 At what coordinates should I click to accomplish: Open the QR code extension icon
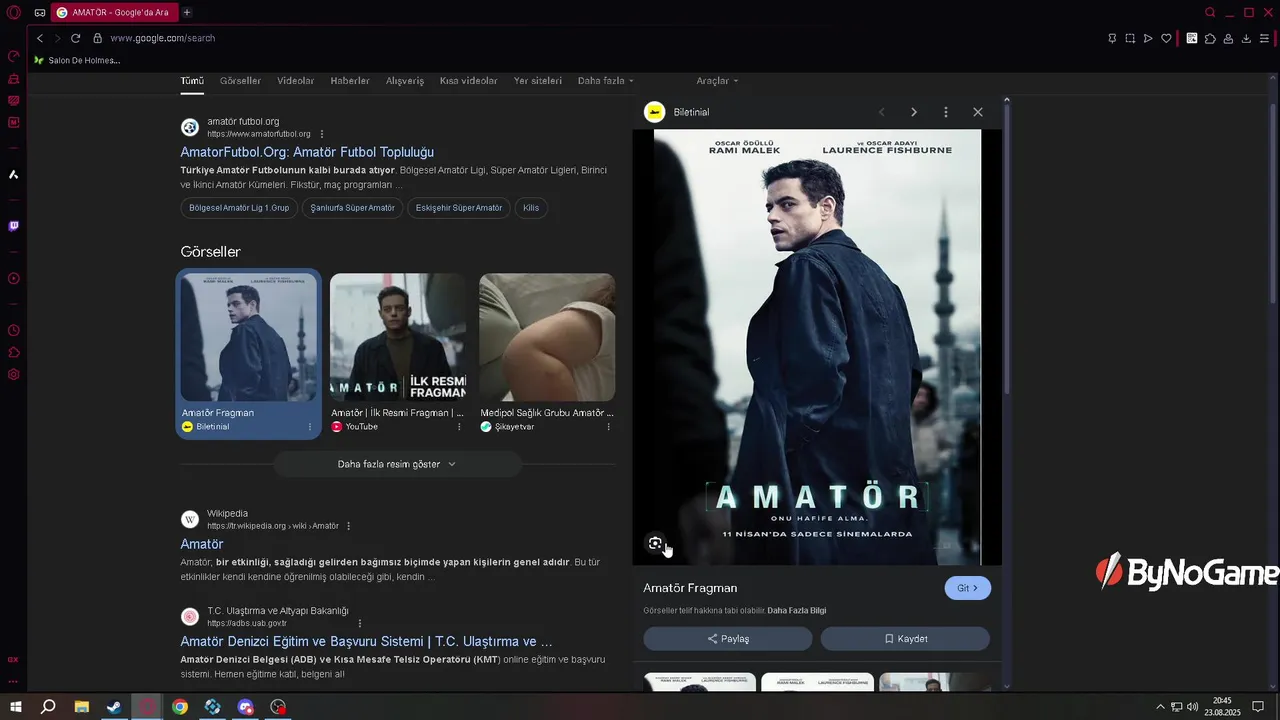tap(1192, 38)
